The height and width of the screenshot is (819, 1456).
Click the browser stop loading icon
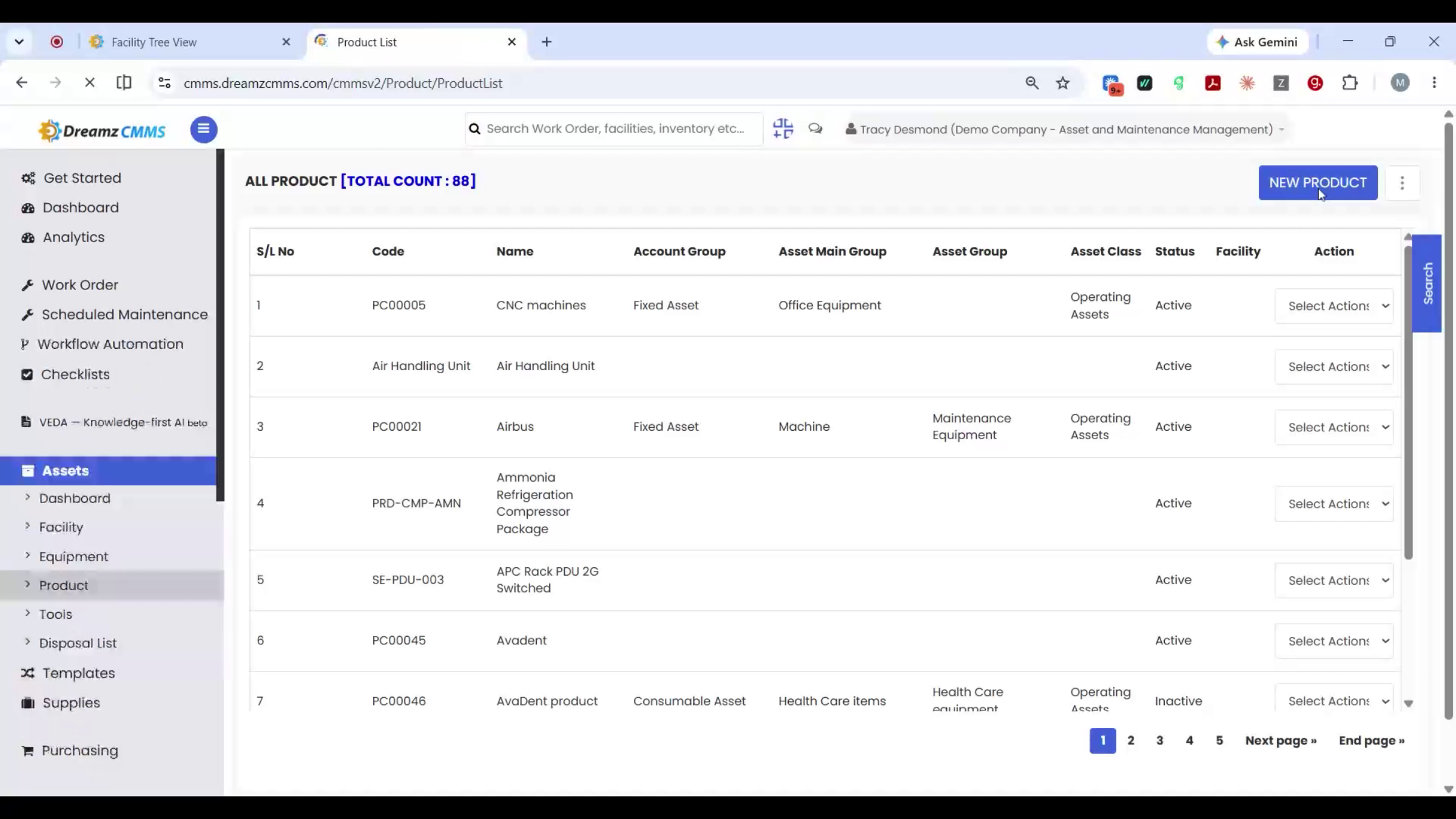point(90,83)
